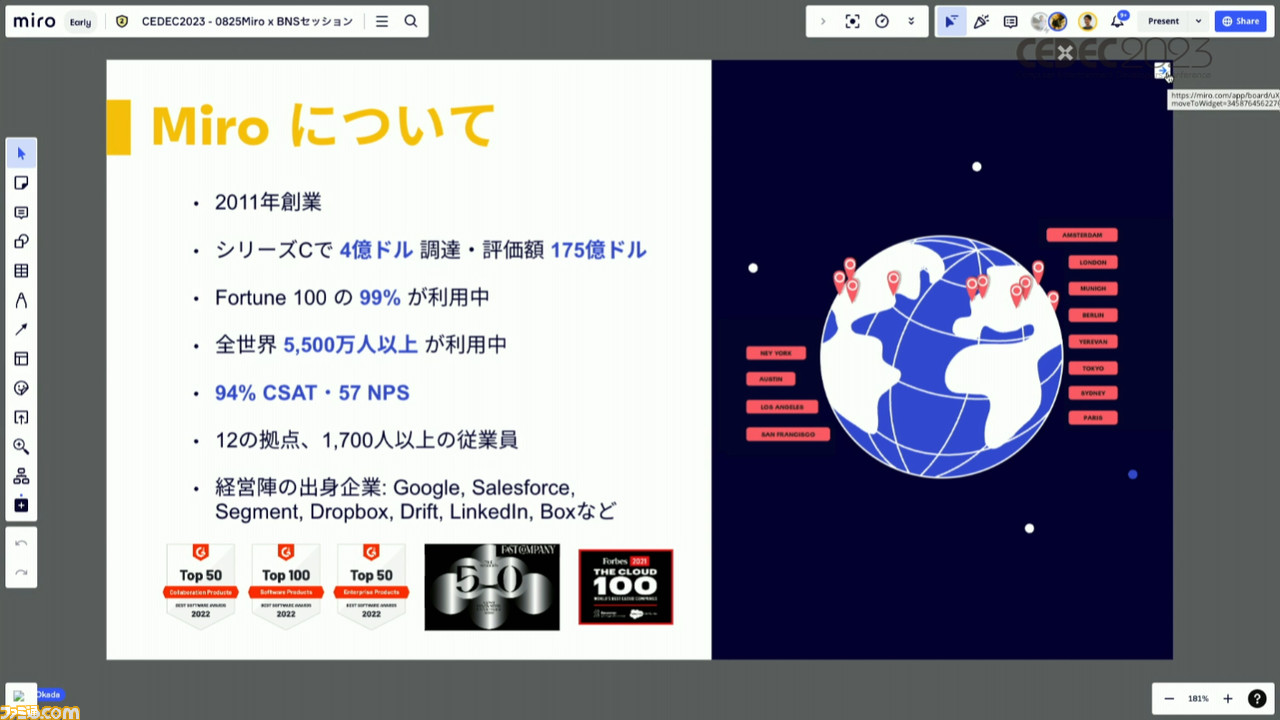
Task: Select the G2 Top 100 Software Products badge
Action: (x=286, y=587)
